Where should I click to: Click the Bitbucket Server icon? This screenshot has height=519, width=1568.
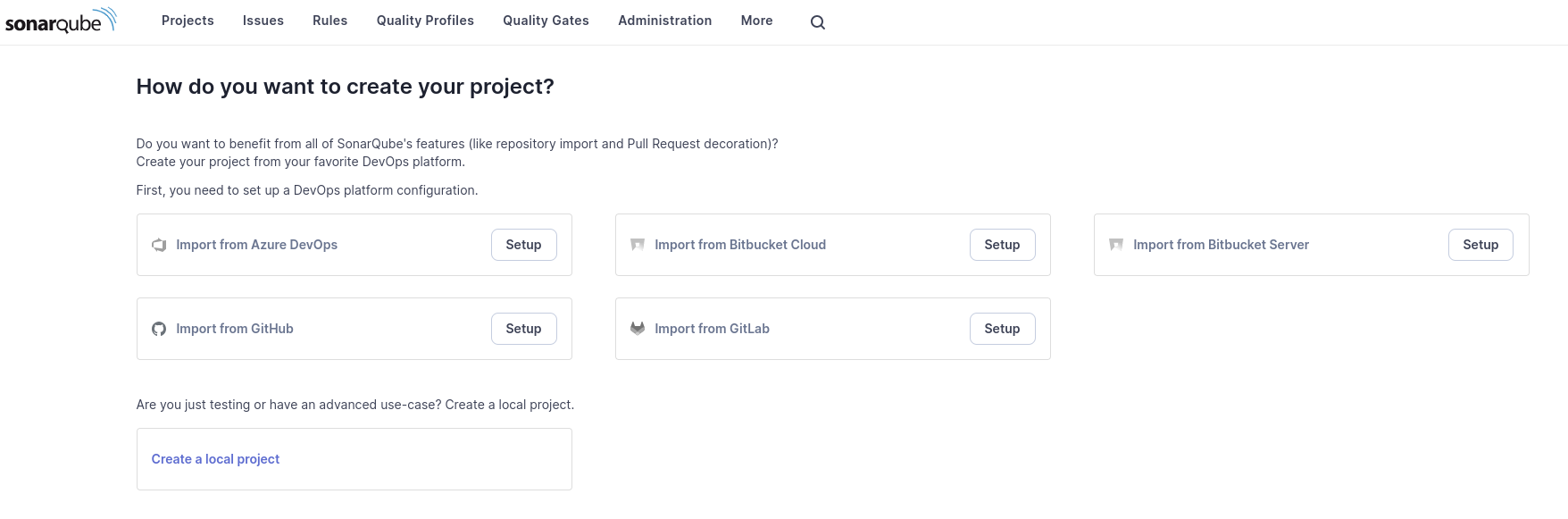(x=1116, y=245)
